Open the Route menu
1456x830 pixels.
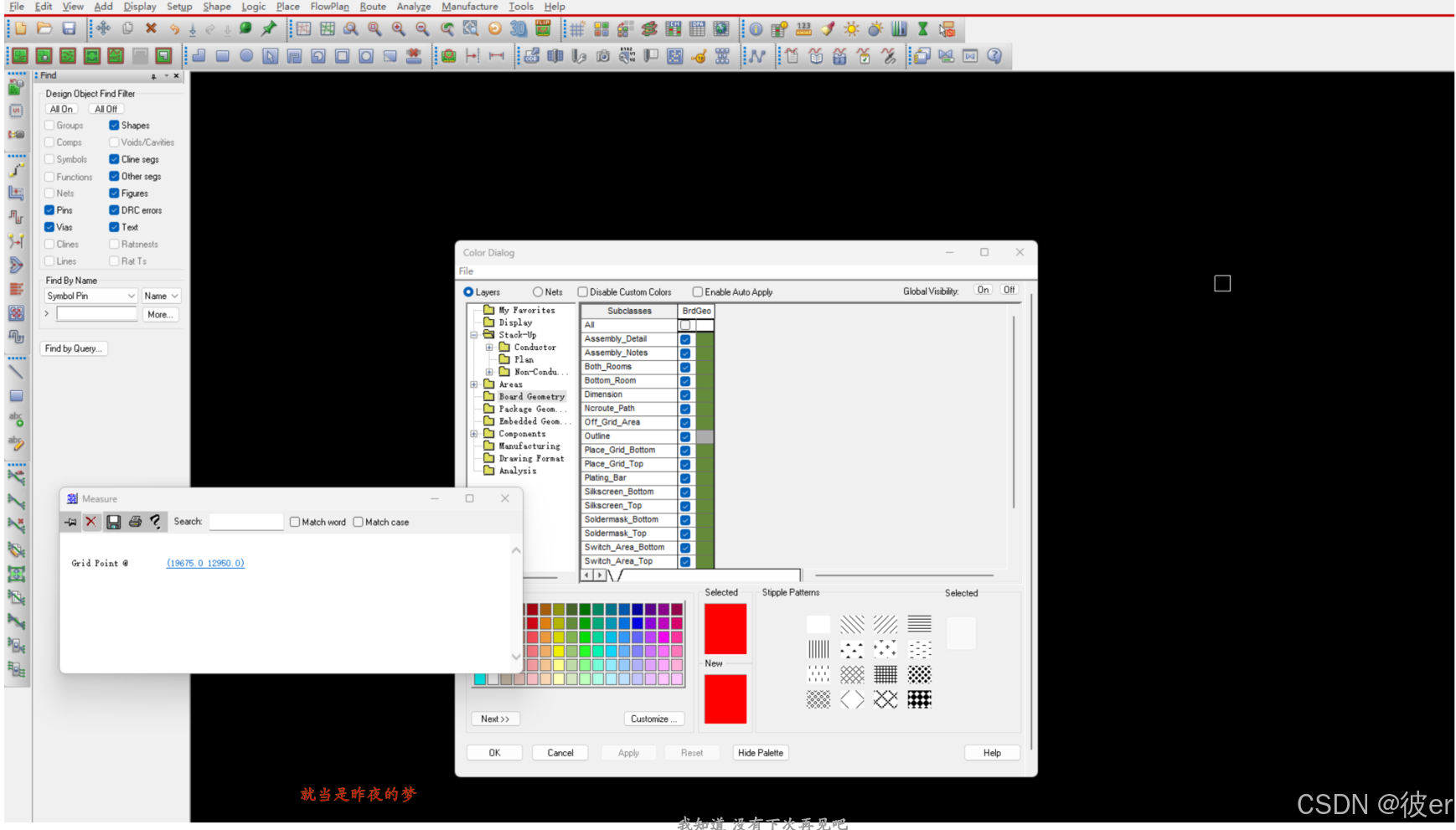point(373,7)
